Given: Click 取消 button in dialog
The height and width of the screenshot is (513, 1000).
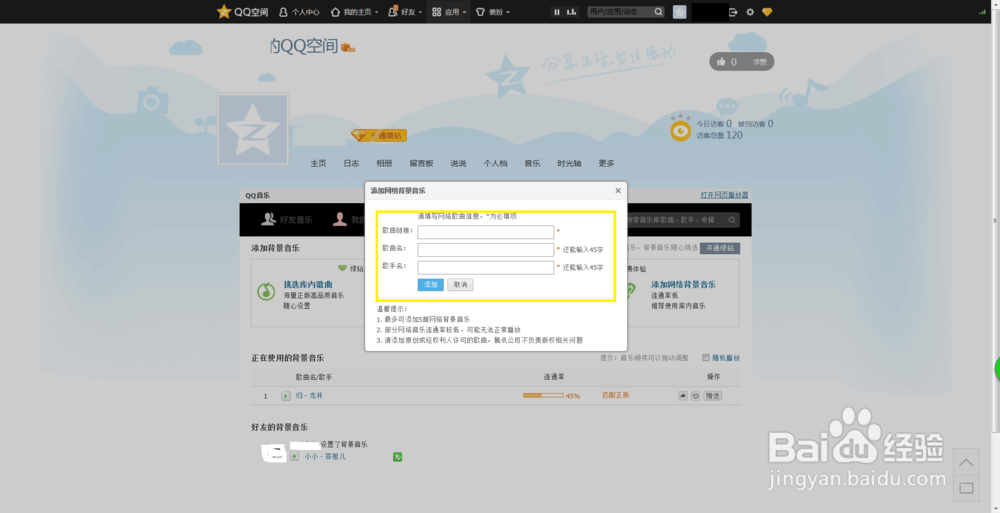Looking at the screenshot, I should click(x=460, y=285).
